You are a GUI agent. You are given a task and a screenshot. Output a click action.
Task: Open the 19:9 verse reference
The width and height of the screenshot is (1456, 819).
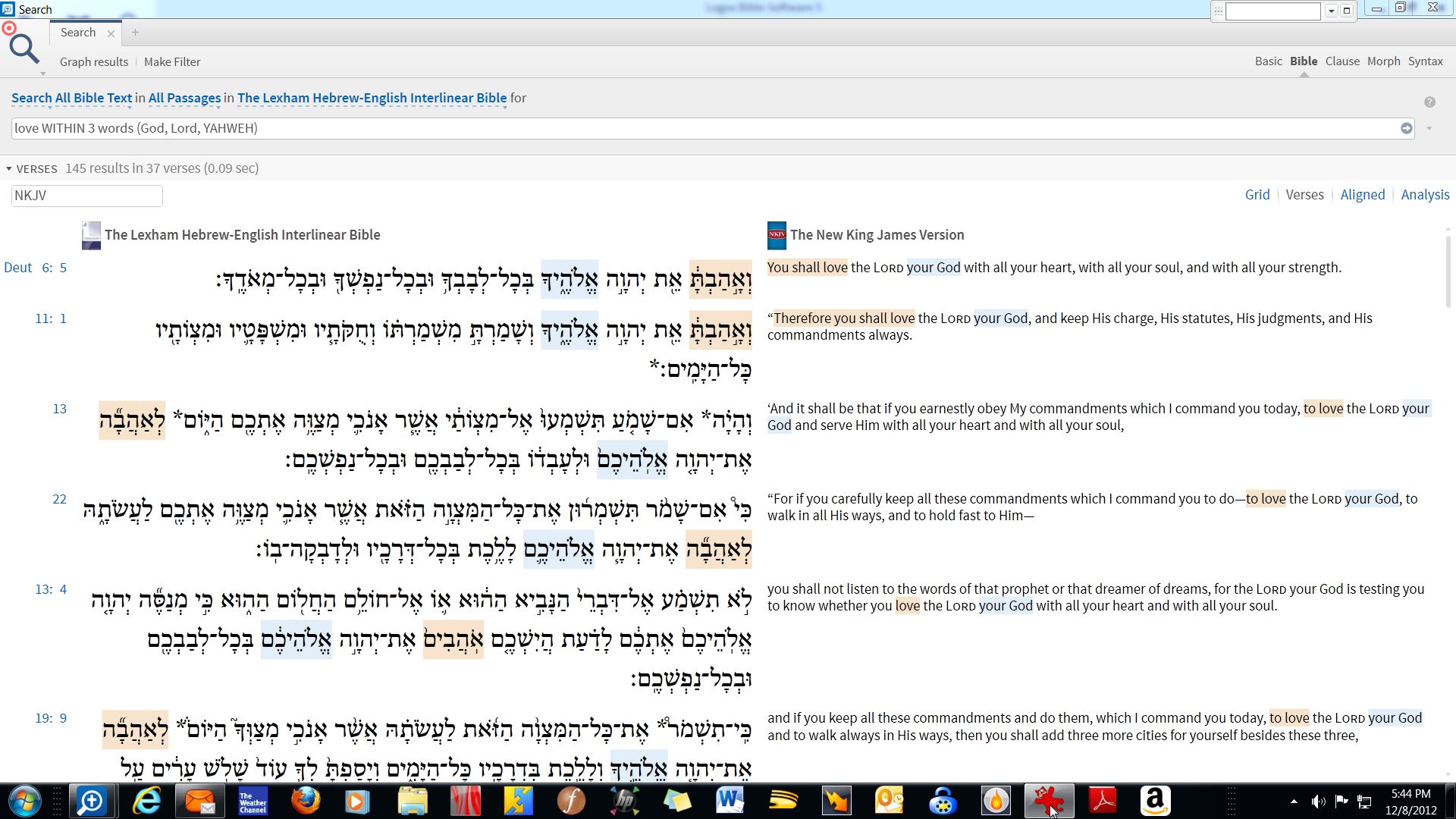51,718
